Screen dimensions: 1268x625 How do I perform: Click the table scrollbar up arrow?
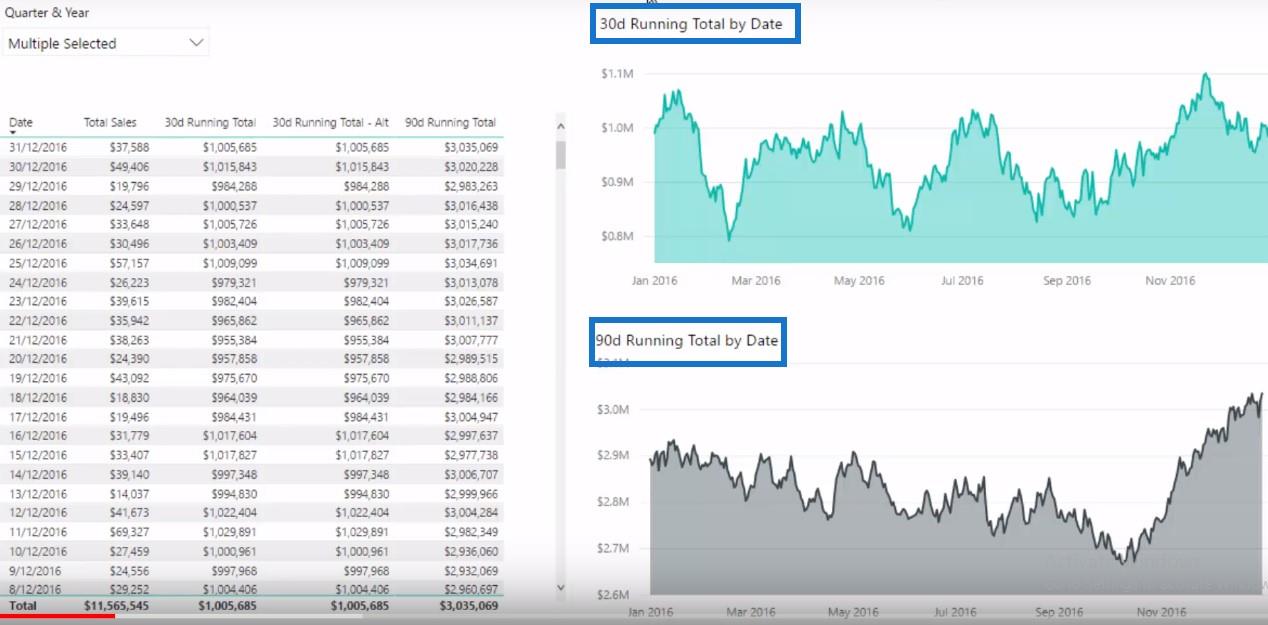(x=560, y=127)
